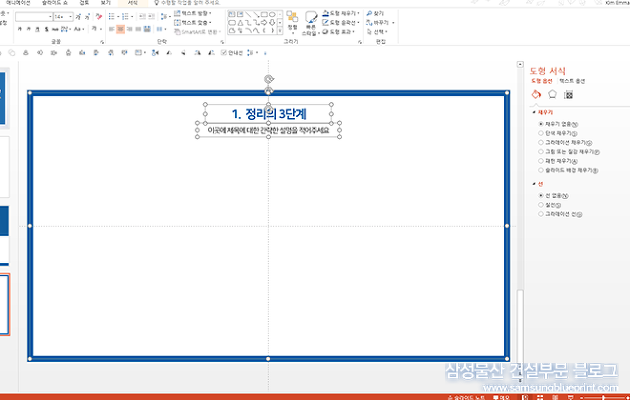Open Align Text (텍스트 맞춤) dropdown
630x400 pixels.
193,22
